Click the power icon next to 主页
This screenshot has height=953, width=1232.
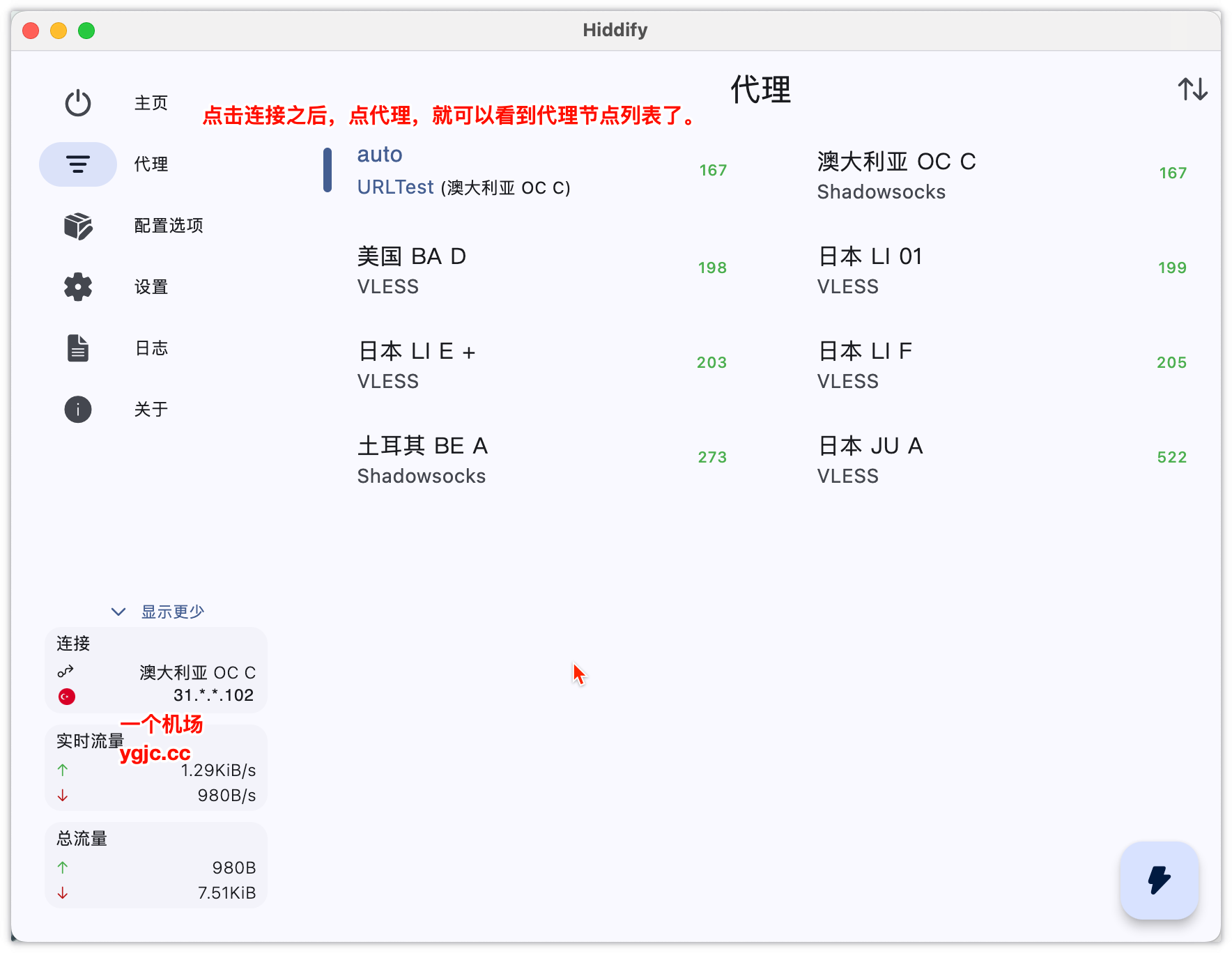77,102
